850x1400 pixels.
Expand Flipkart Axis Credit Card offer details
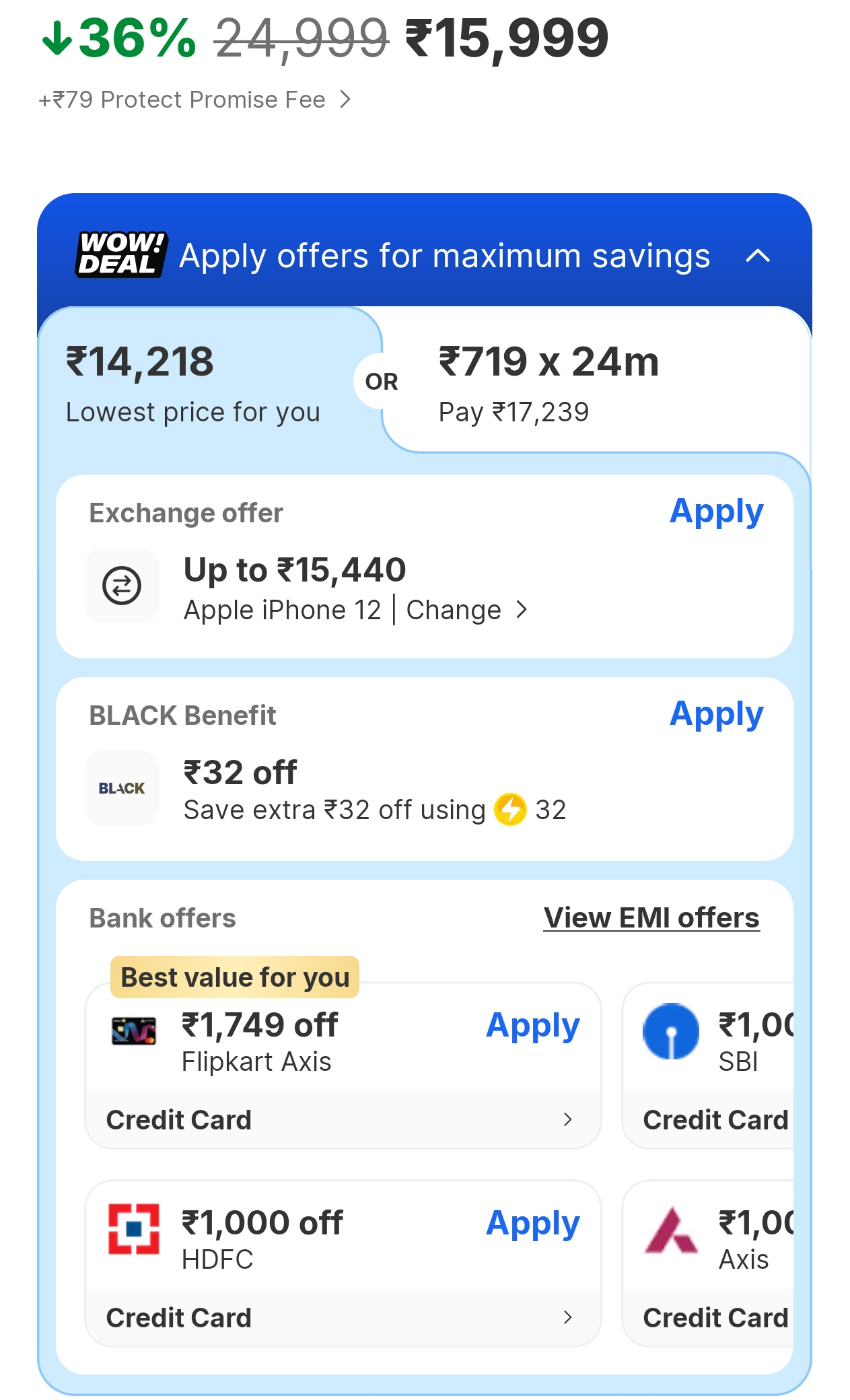click(x=567, y=1119)
